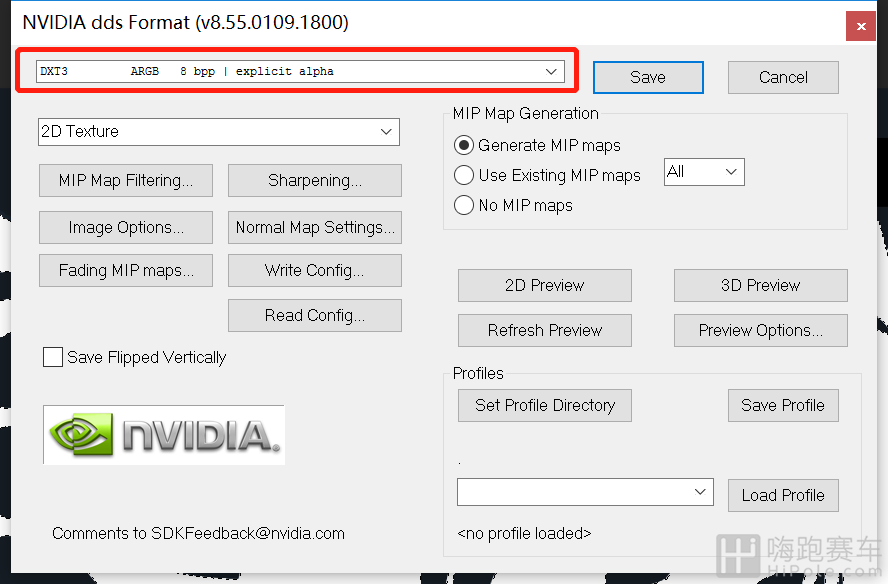
Task: Click Load Profile button
Action: (x=783, y=496)
